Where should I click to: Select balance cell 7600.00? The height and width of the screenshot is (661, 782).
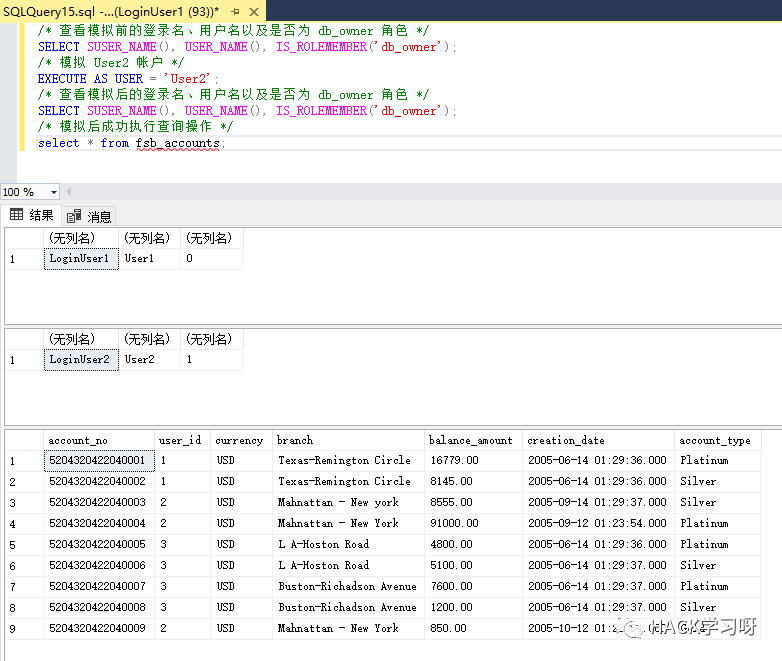(x=473, y=586)
